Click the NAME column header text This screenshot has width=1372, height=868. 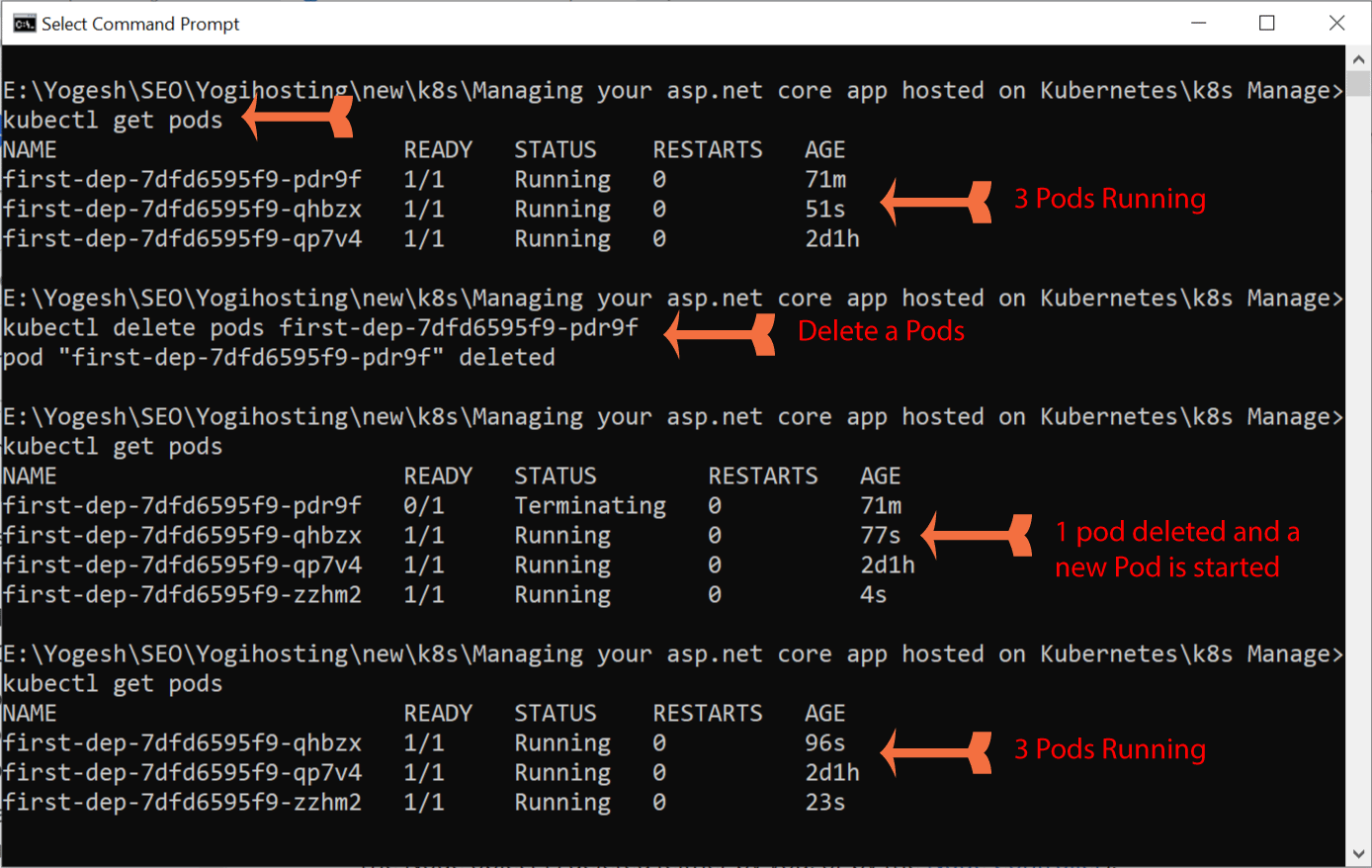[x=30, y=149]
